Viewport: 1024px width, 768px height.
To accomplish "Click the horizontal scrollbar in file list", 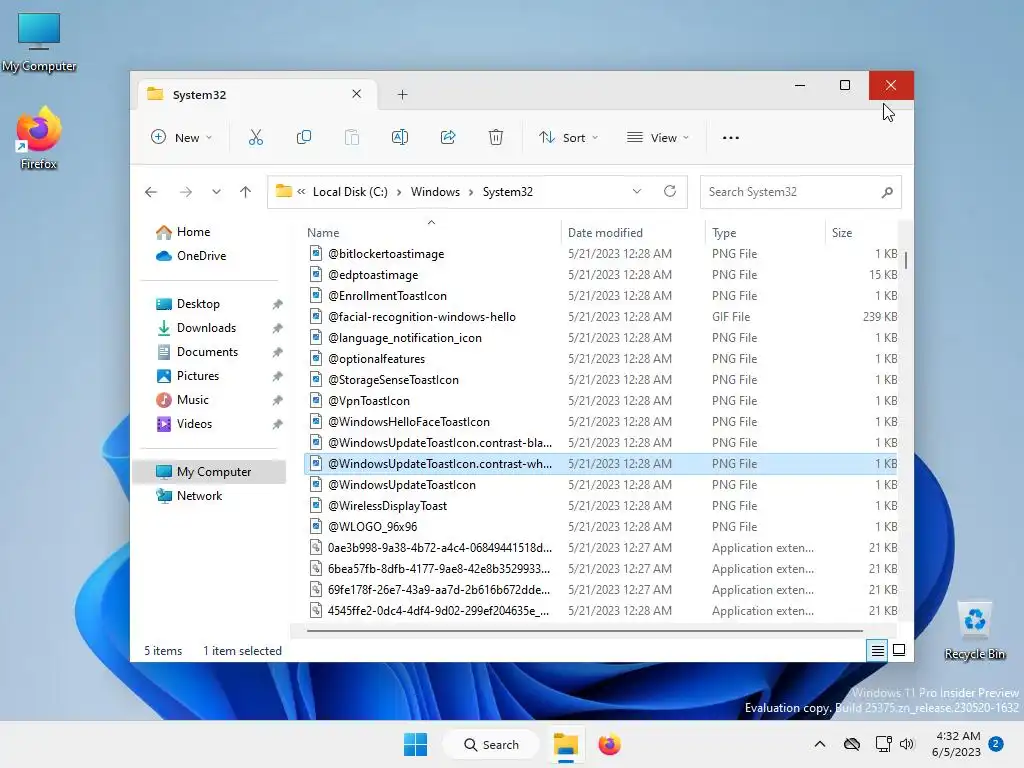I will (x=584, y=631).
